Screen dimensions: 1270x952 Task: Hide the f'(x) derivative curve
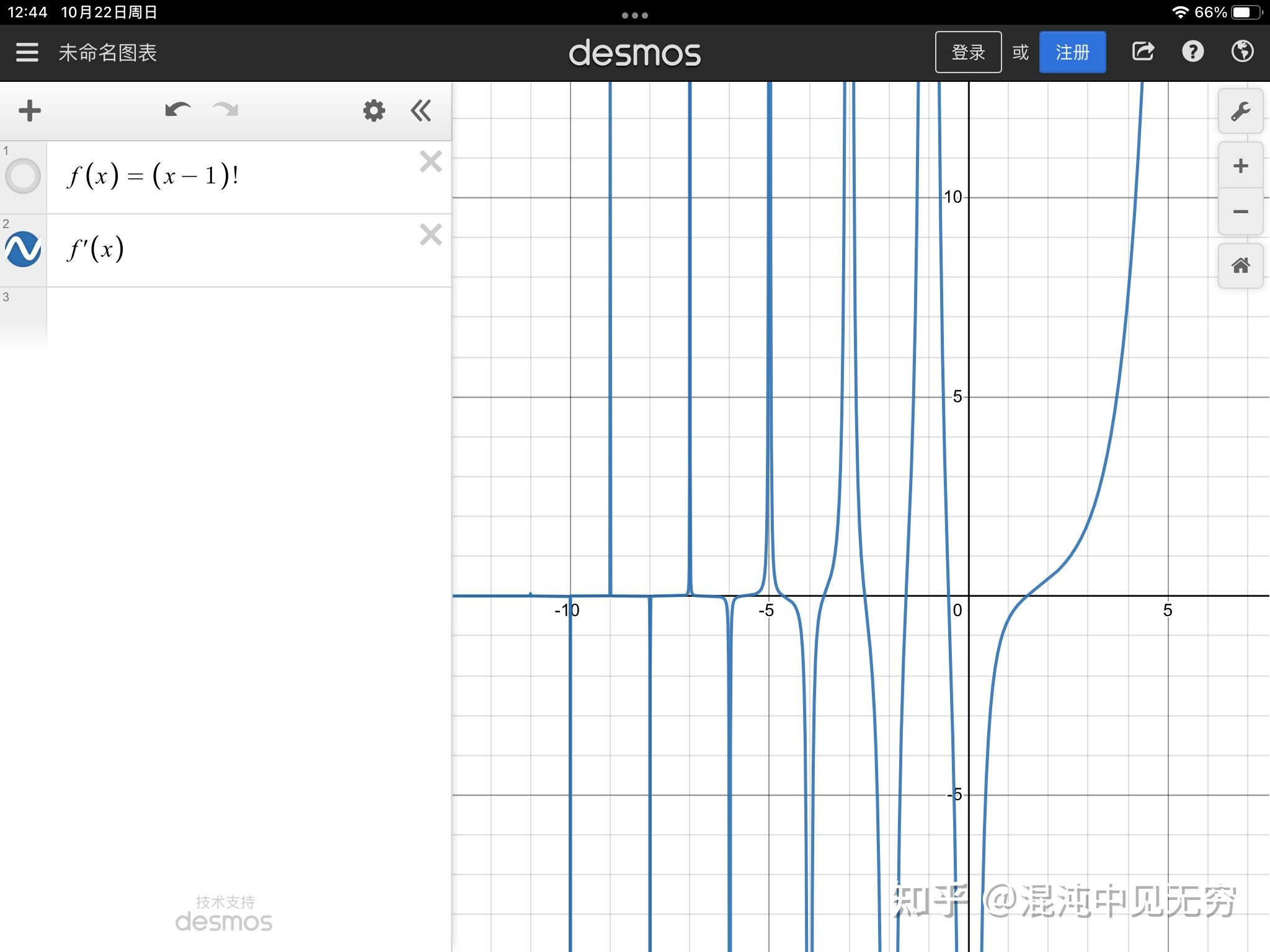tap(23, 249)
